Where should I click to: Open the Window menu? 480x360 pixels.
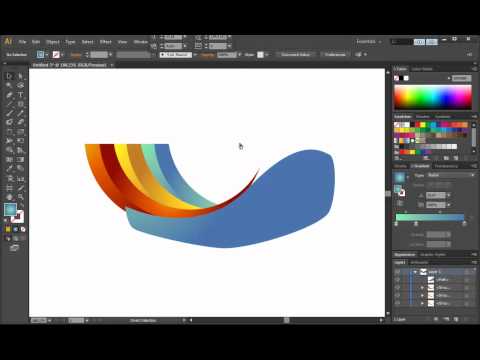coord(141,42)
